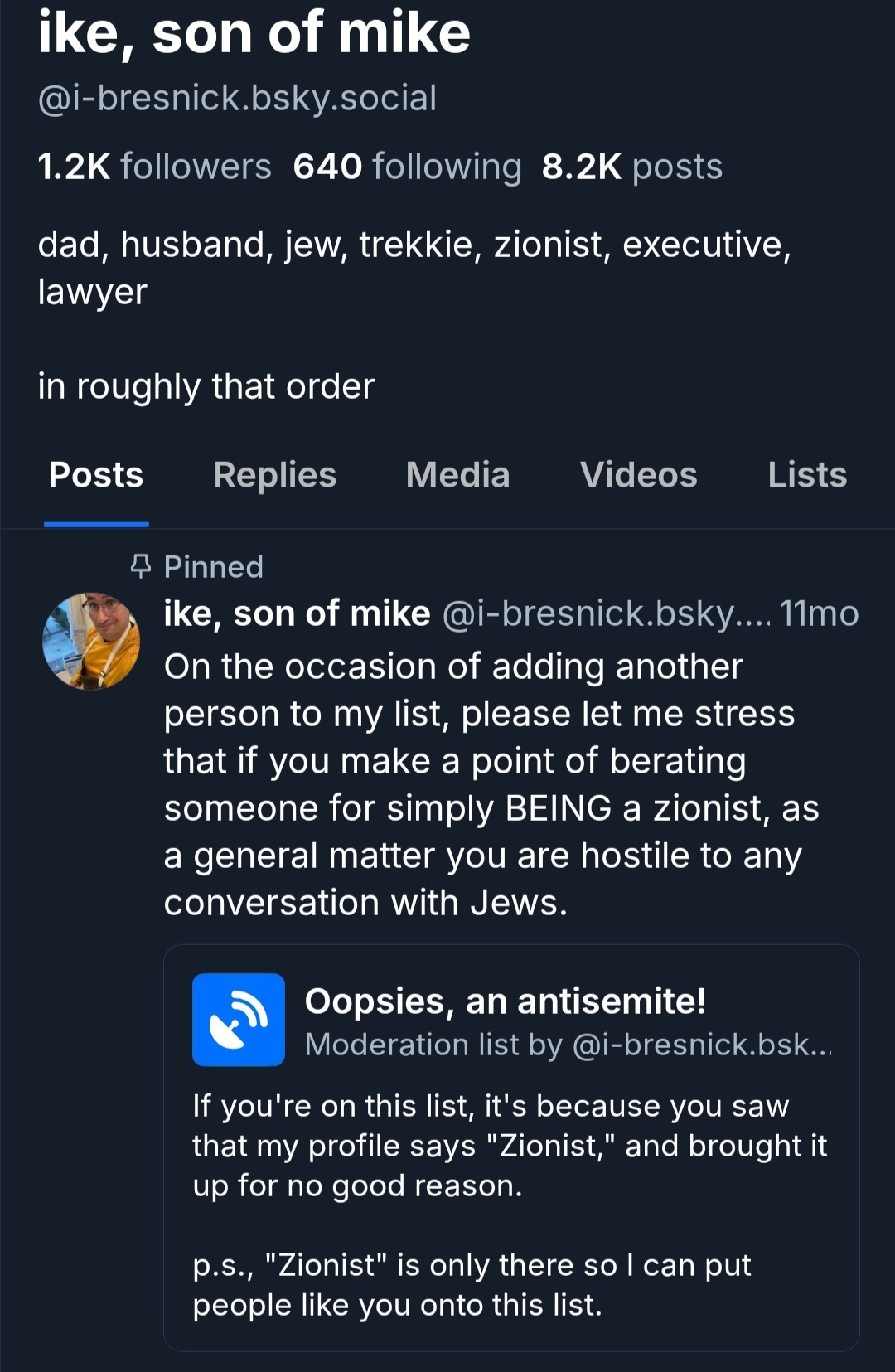Click the pinned post's 11mo timestamp
Screen dimensions: 895x1372
[819, 613]
